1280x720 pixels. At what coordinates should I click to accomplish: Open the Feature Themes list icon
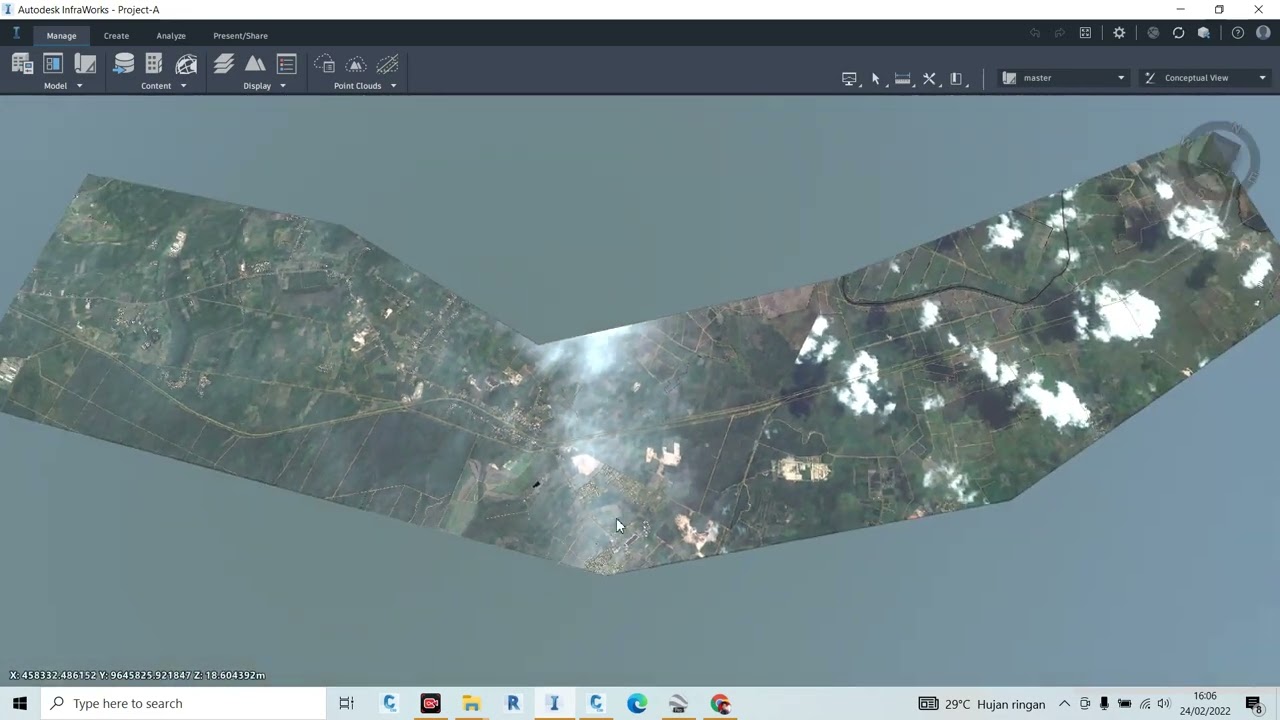coord(286,65)
